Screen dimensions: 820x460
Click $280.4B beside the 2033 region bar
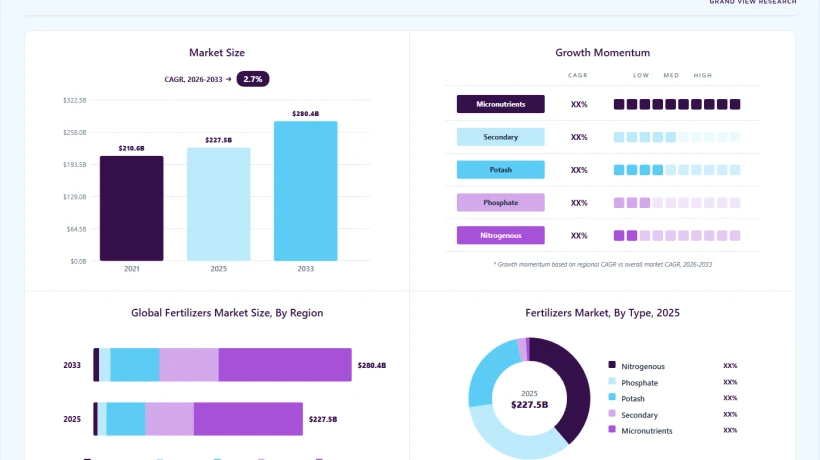(372, 365)
